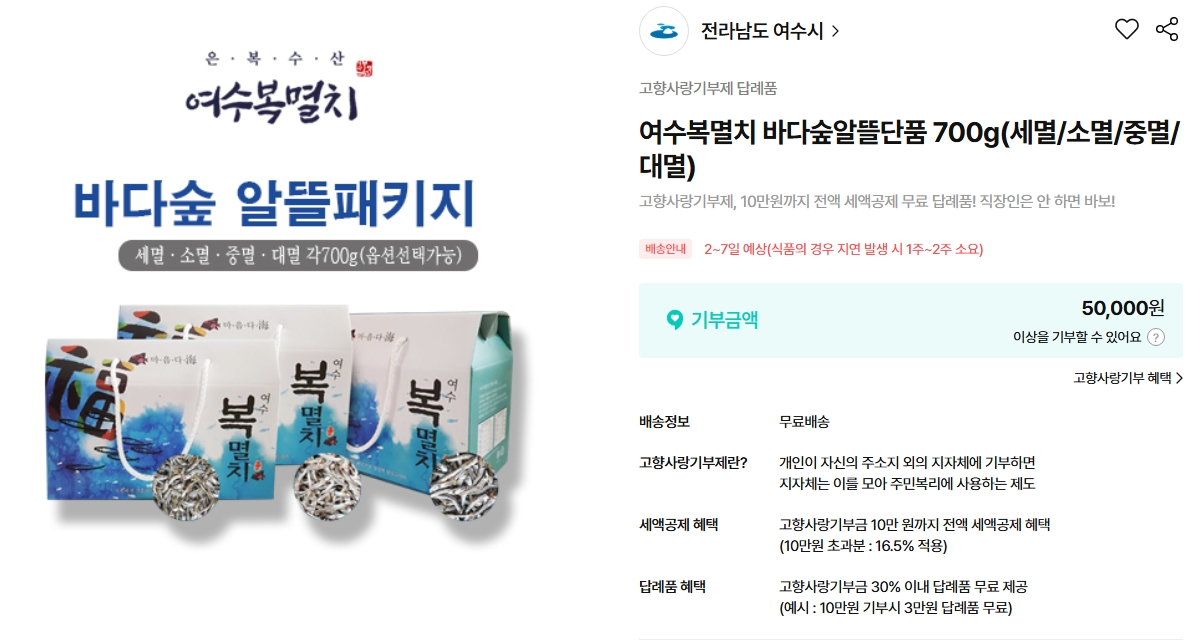This screenshot has width=1198, height=641.
Task: Select the 기부금액 label
Action: 724,319
